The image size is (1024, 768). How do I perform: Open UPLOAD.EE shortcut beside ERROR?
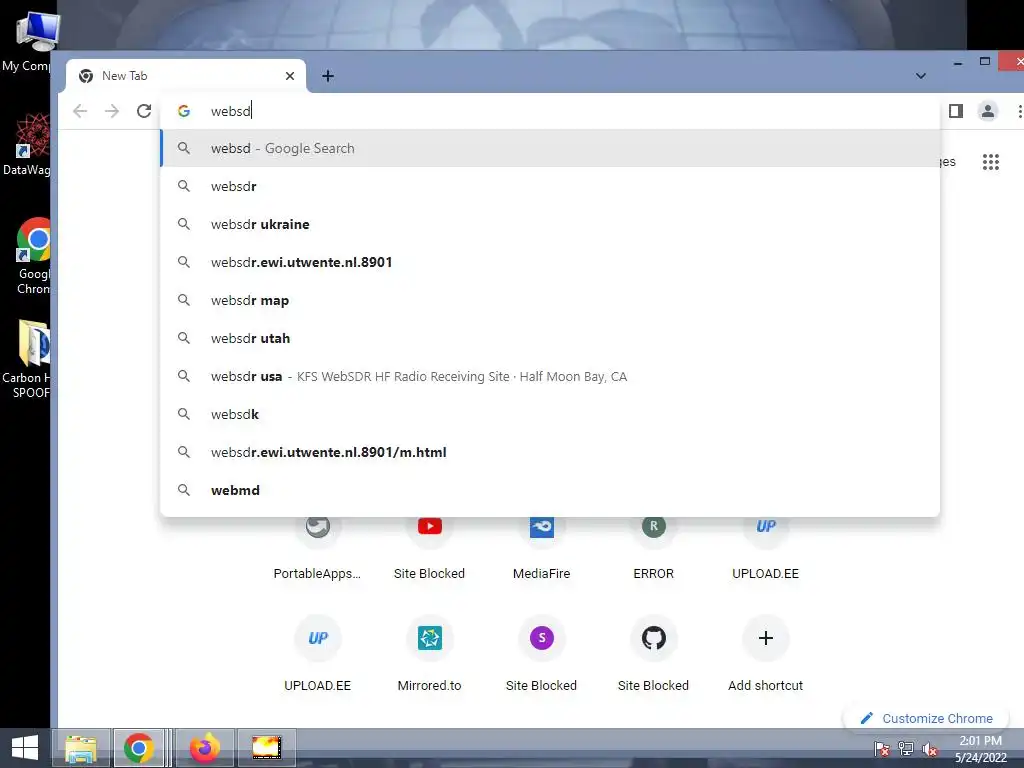coord(765,547)
